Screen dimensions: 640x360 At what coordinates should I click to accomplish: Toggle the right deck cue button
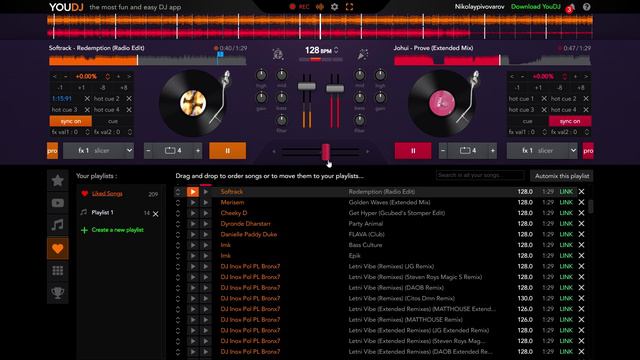click(x=527, y=121)
